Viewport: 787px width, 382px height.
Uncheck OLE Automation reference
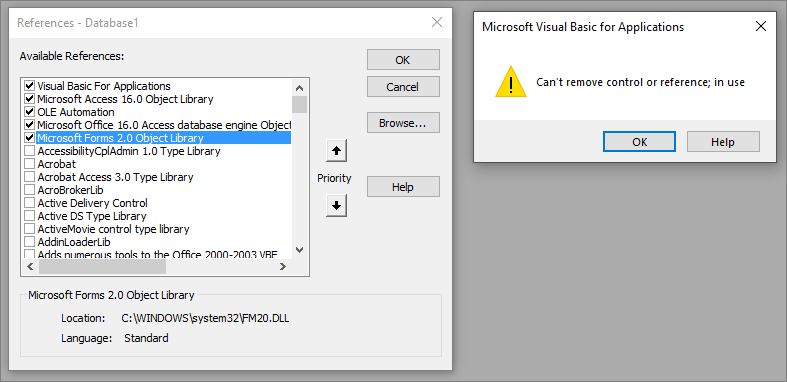pos(29,111)
